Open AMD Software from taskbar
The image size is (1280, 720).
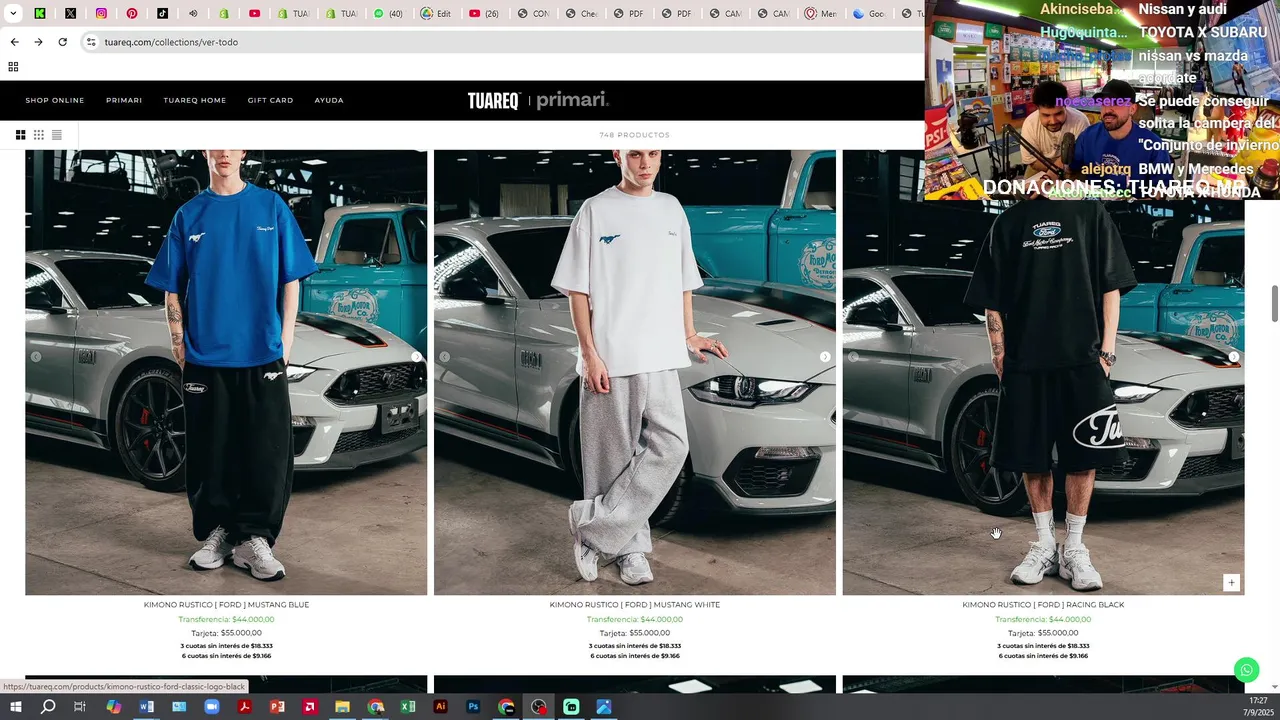pyautogui.click(x=310, y=707)
